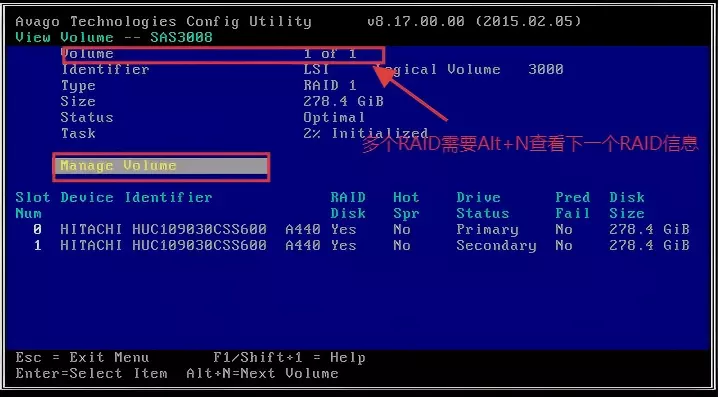Viewport: 719px width, 397px height.
Task: Click the 'Task' field label
Action: (78, 133)
